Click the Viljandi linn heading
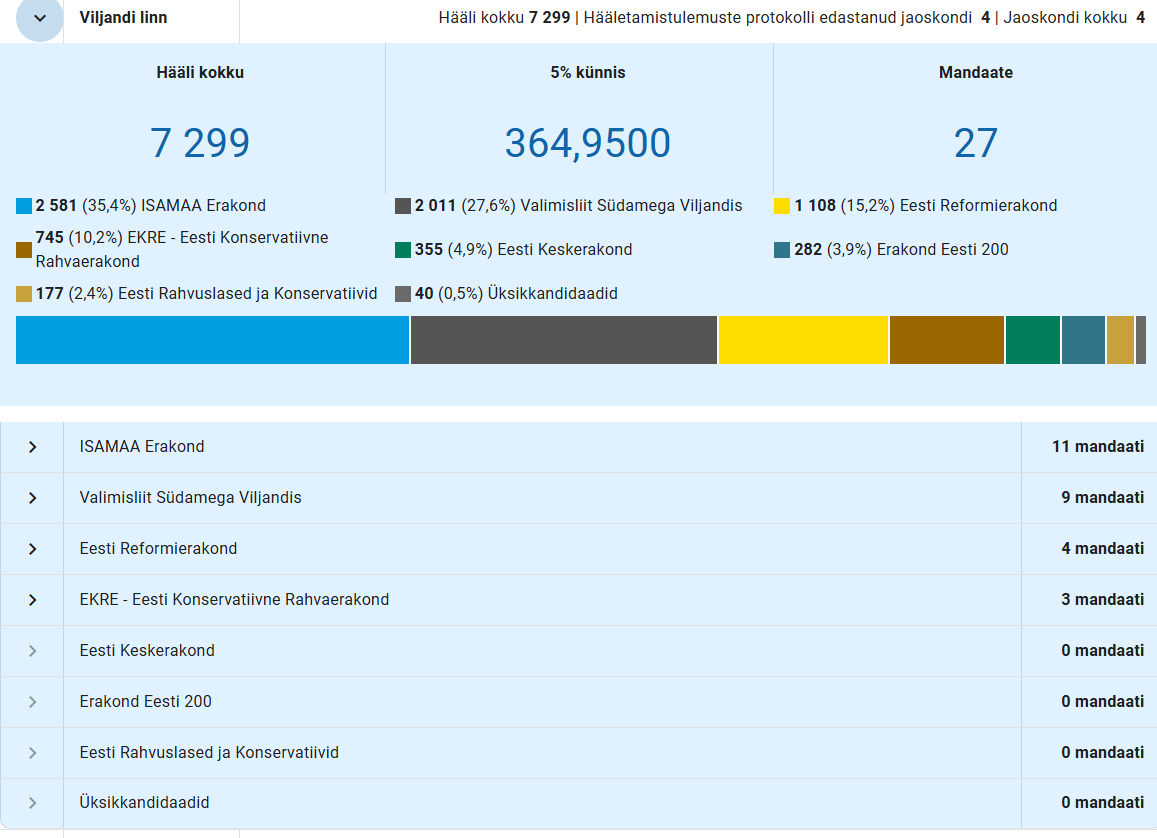The image size is (1157, 838). 123,18
